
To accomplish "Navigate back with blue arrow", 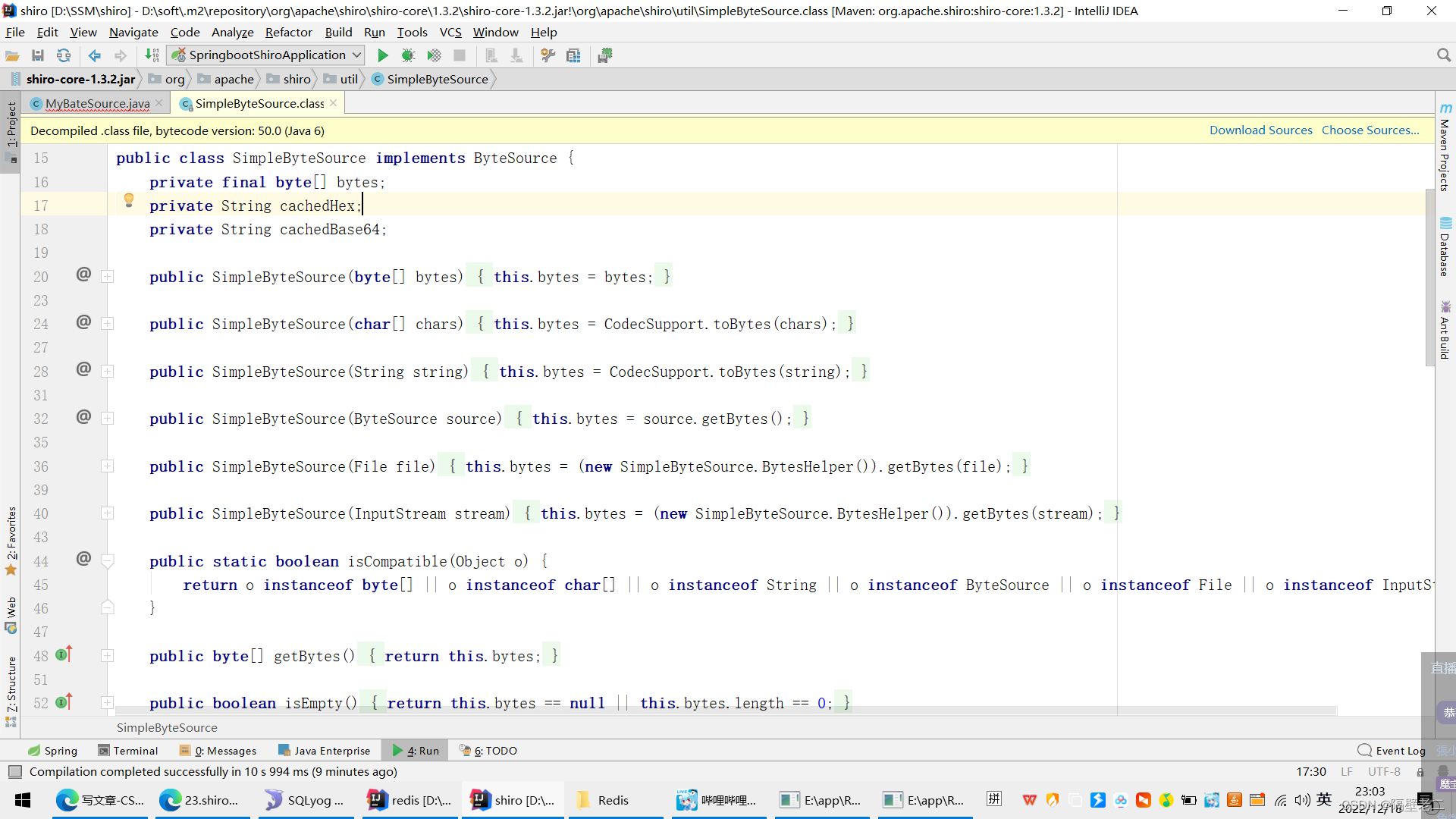I will [x=95, y=55].
